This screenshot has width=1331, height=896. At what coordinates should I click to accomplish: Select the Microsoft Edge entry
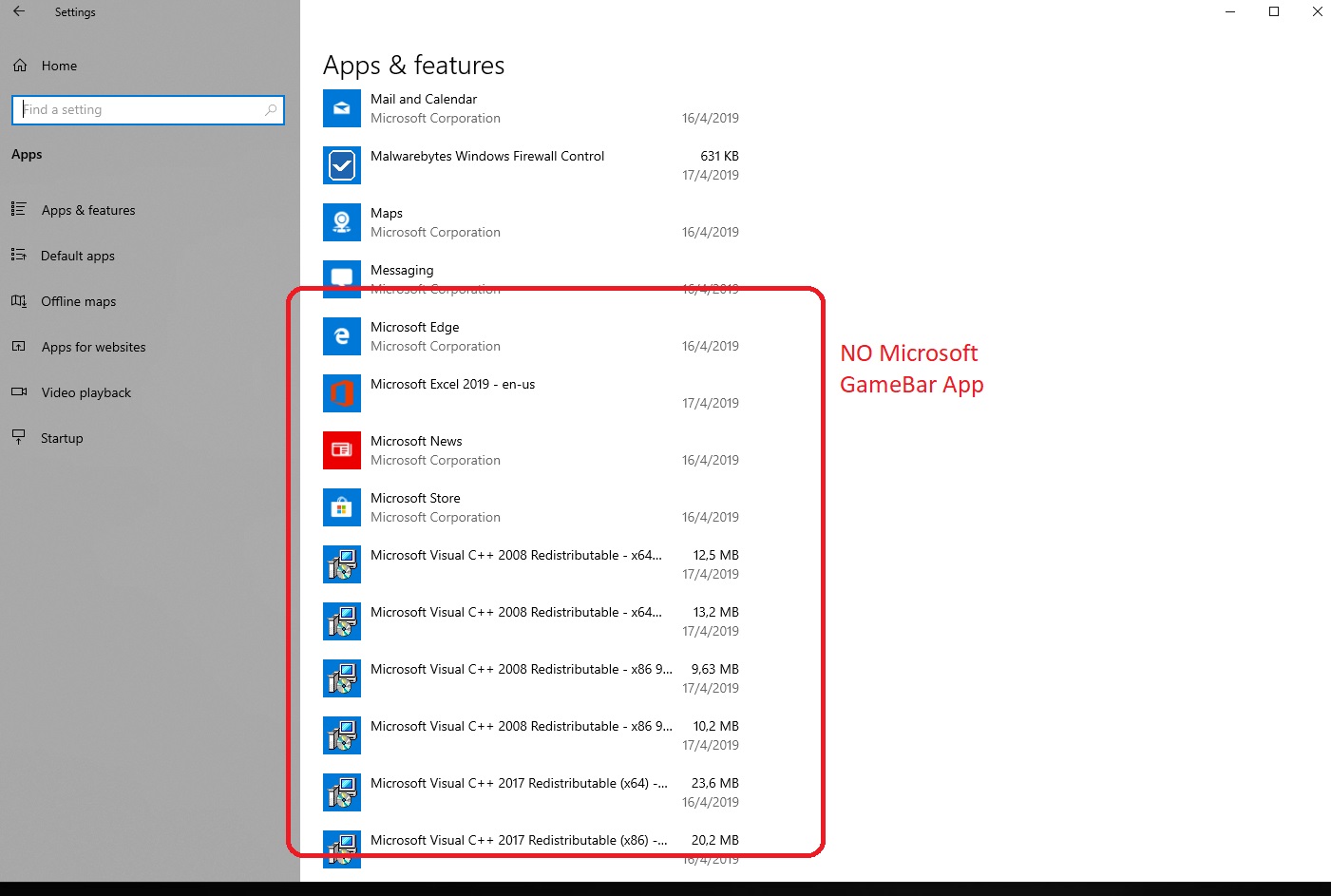point(531,336)
